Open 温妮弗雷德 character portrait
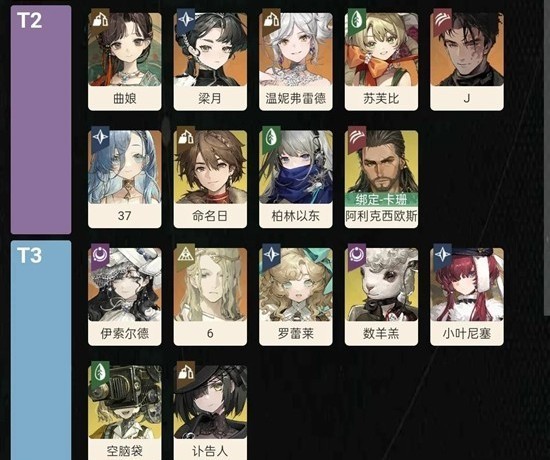 click(x=296, y=49)
